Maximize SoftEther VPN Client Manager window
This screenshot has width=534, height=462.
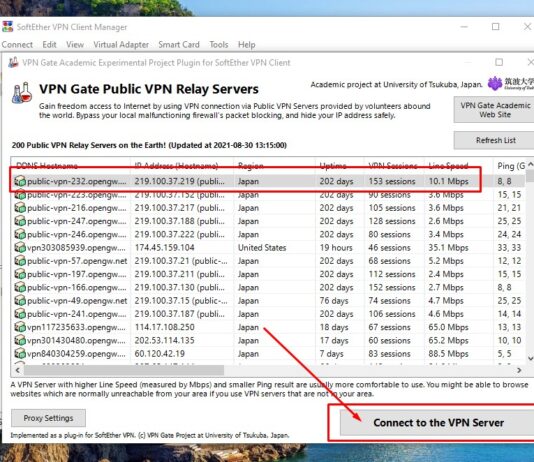point(496,27)
